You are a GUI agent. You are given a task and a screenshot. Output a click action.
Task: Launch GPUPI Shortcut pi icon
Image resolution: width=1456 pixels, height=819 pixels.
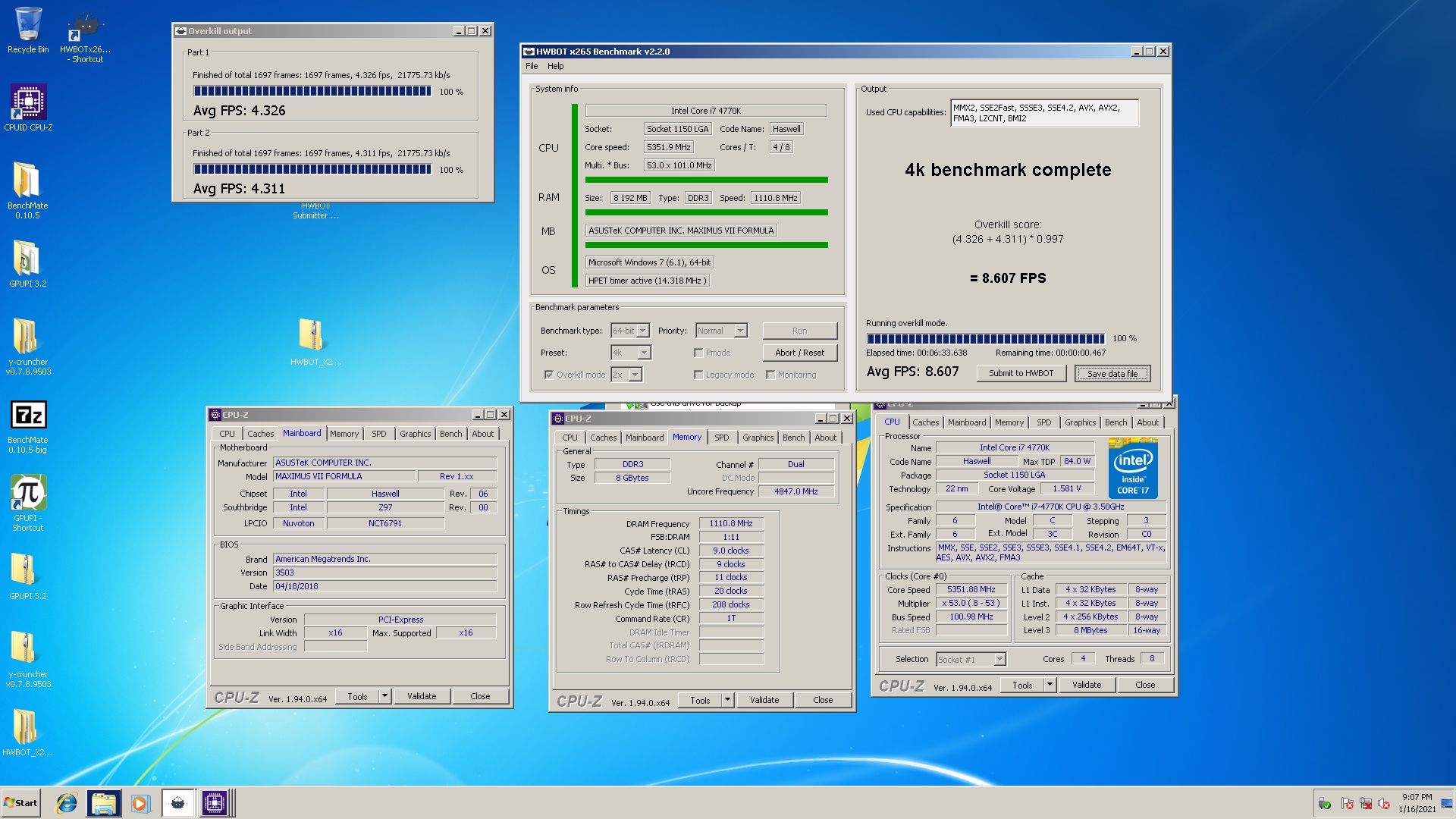coord(28,503)
